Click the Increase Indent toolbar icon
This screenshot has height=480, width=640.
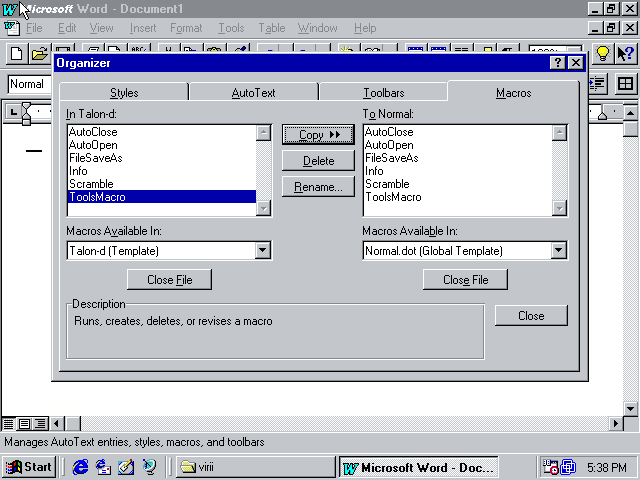[598, 84]
